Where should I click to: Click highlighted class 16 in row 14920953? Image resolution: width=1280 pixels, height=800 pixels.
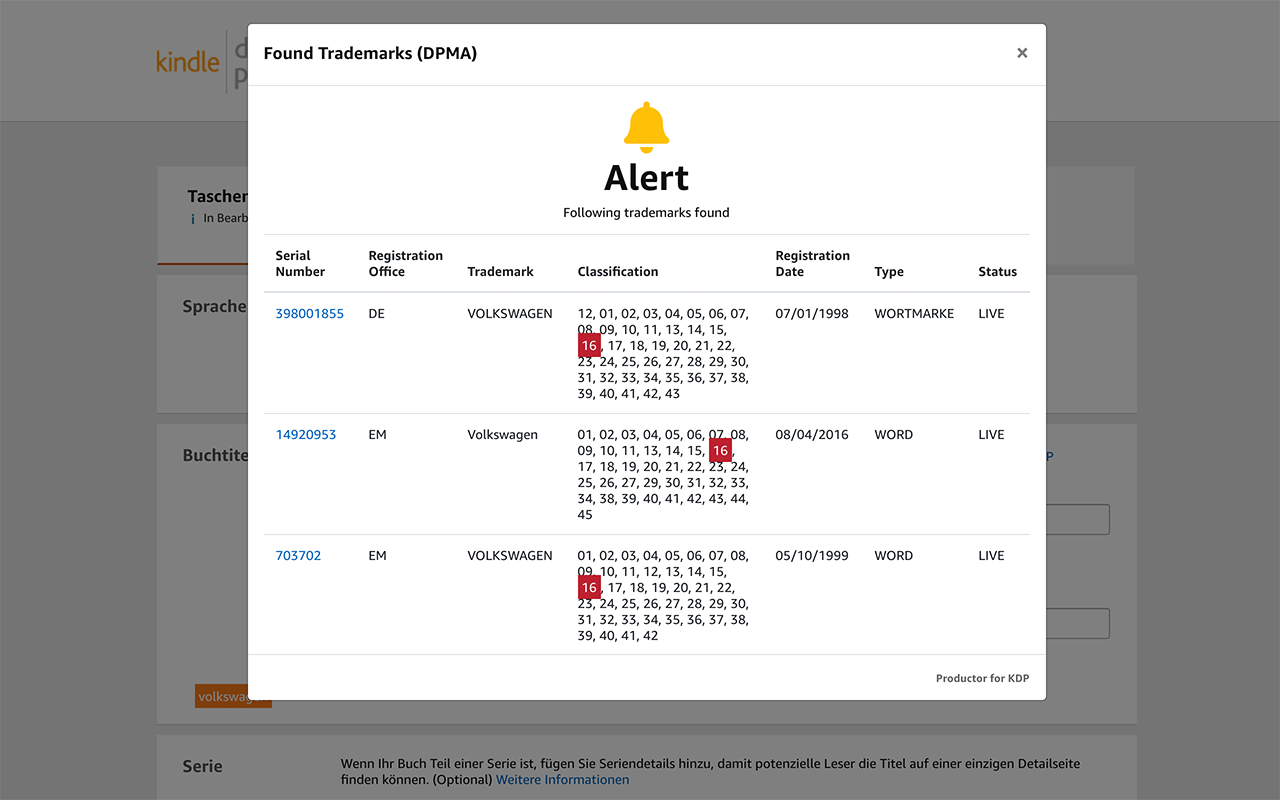point(720,451)
